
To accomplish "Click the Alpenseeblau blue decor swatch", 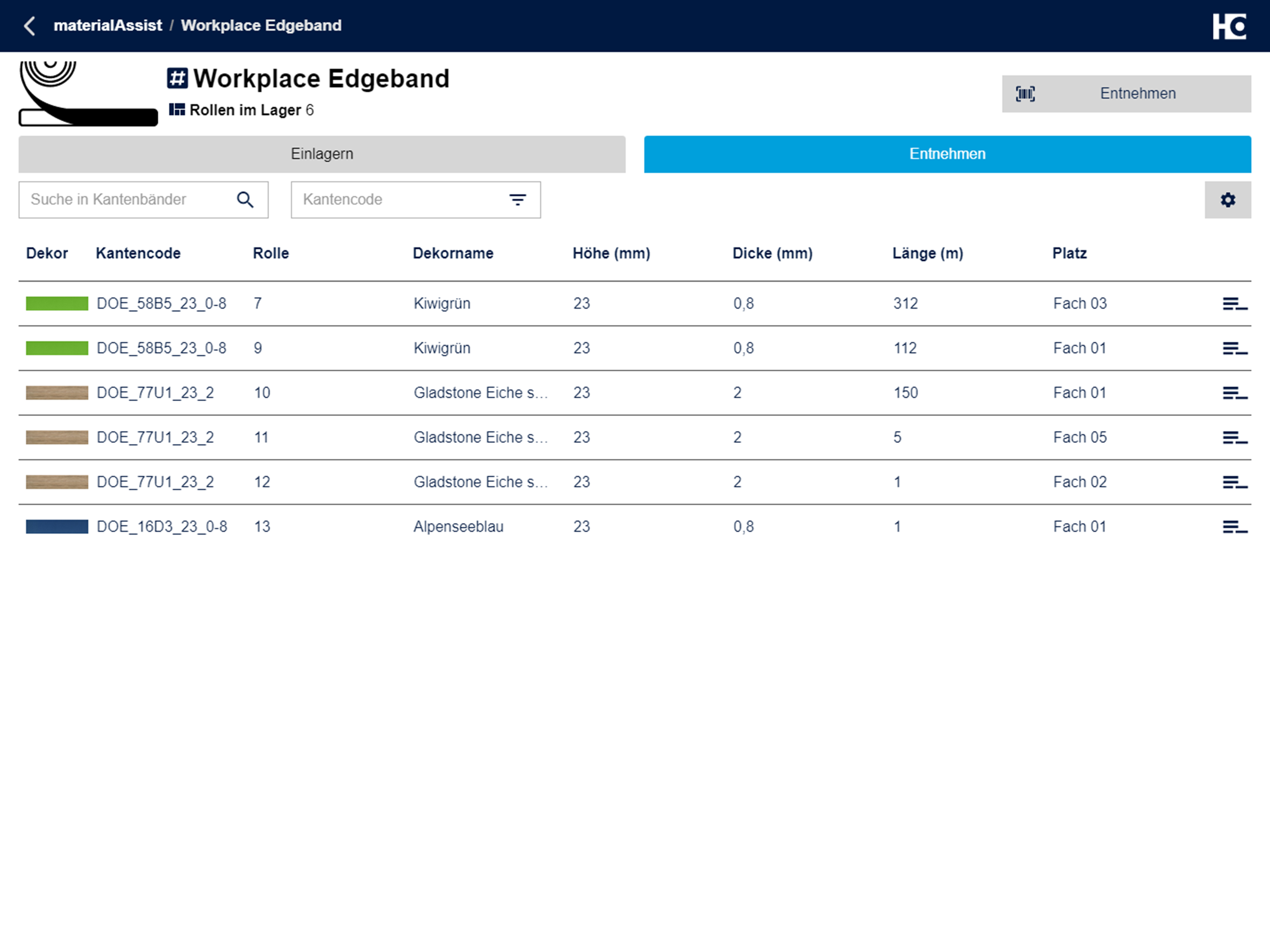I will [57, 527].
